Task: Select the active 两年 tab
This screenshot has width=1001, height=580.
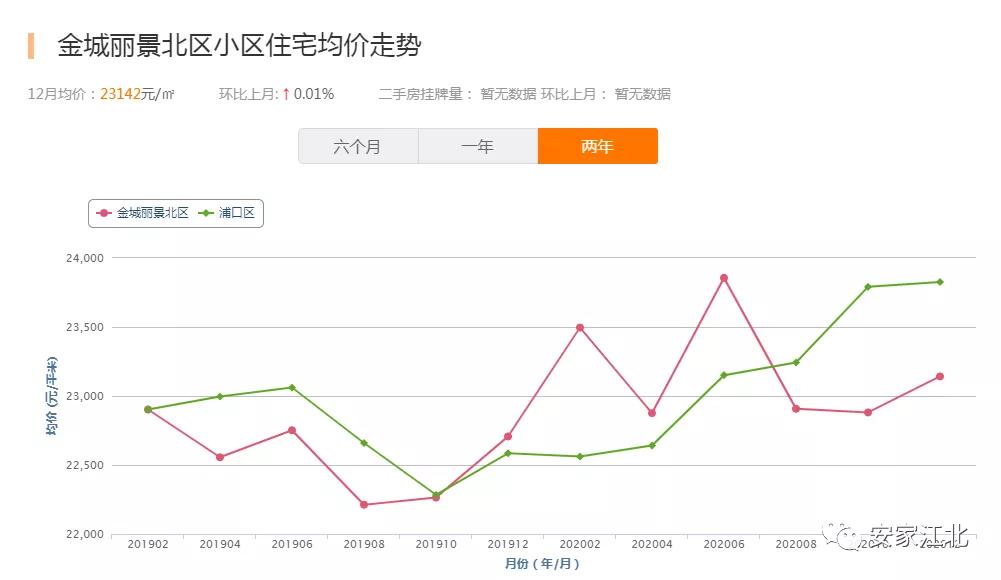Action: tap(597, 145)
